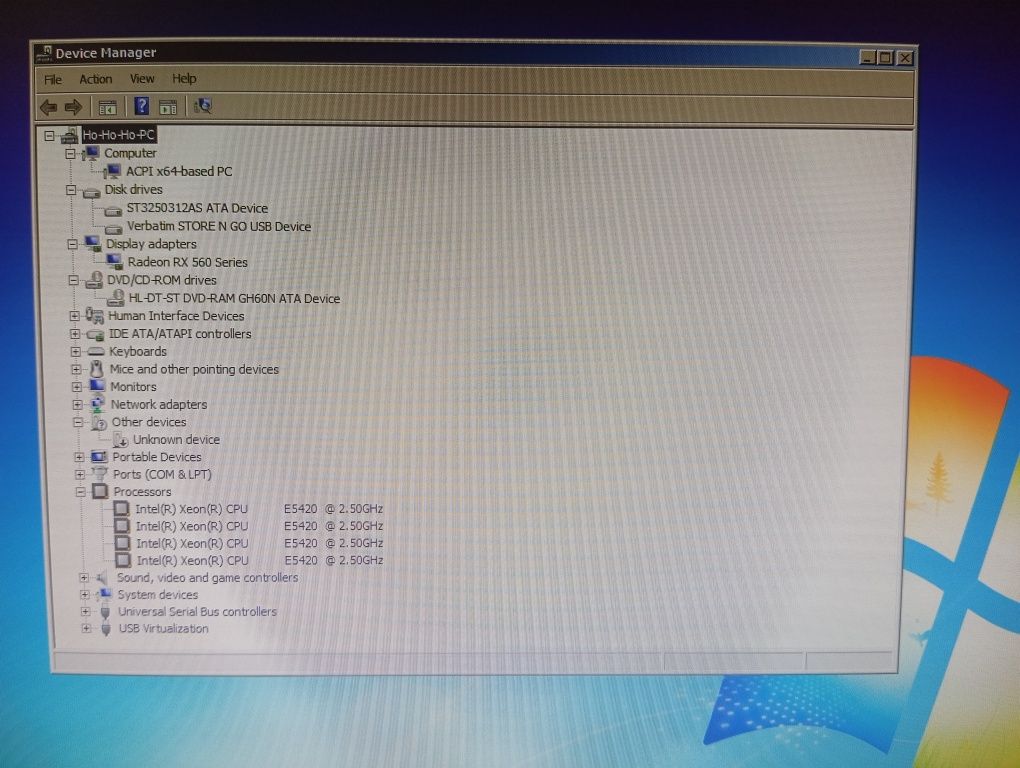Image resolution: width=1020 pixels, height=768 pixels.
Task: Select the Sound, video and game controllers icon
Action: pyautogui.click(x=103, y=577)
